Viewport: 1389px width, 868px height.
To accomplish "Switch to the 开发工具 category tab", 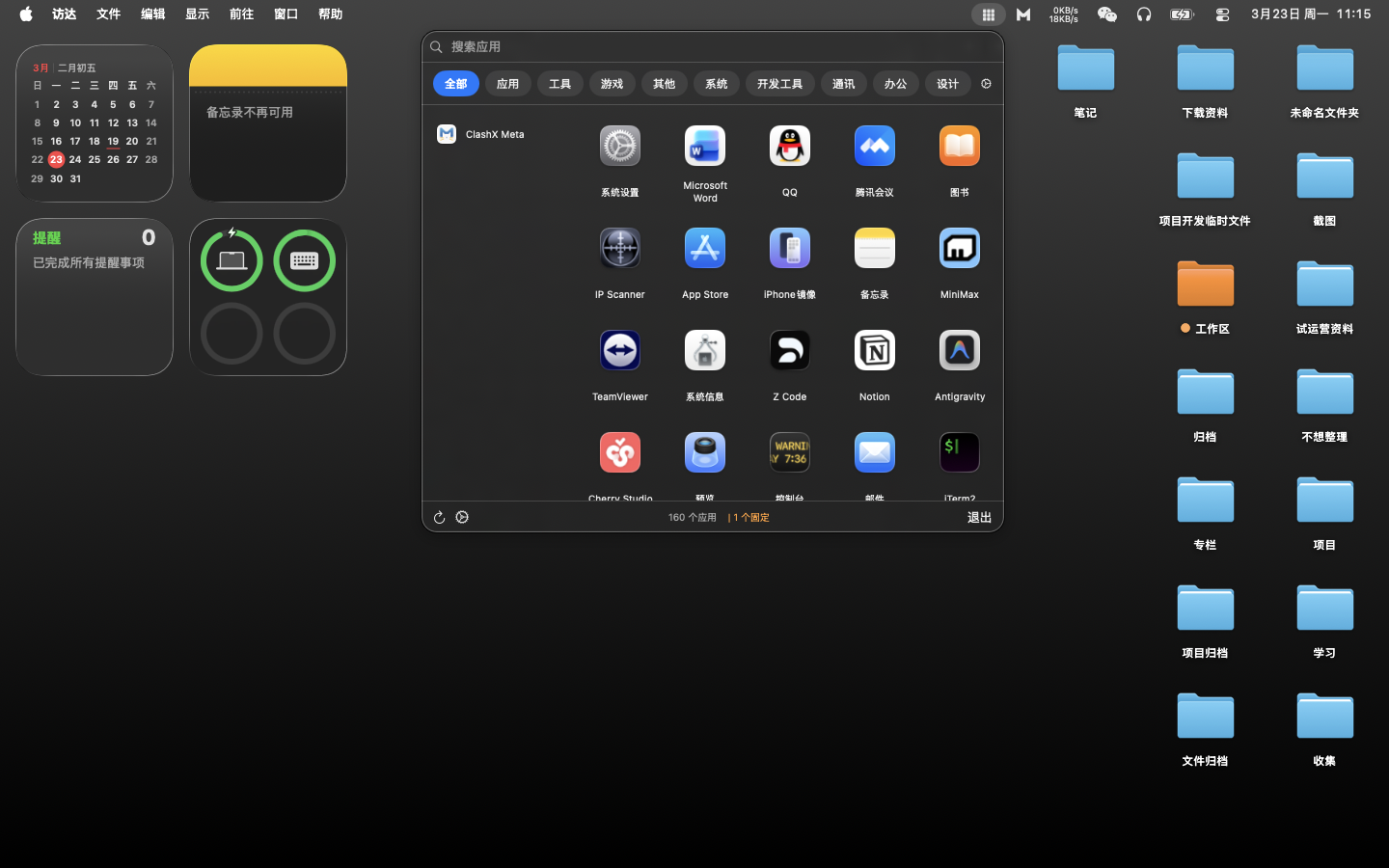I will [x=779, y=84].
